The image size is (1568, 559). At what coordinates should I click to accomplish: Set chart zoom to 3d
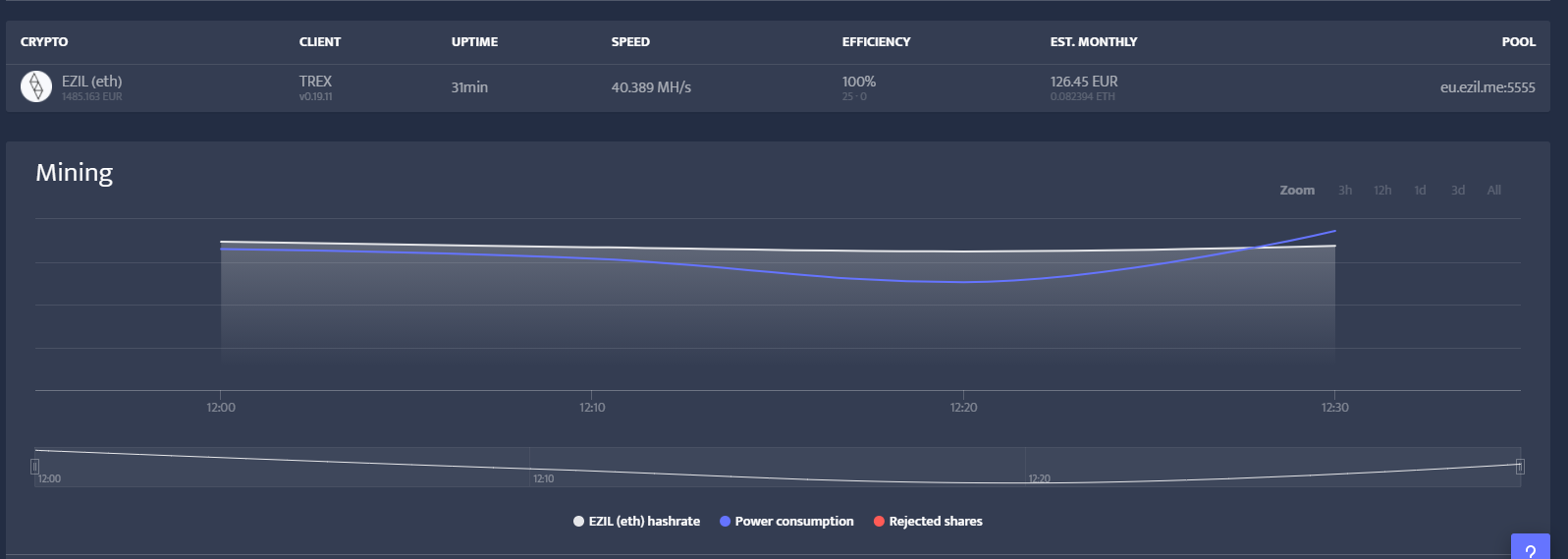pos(1458,191)
